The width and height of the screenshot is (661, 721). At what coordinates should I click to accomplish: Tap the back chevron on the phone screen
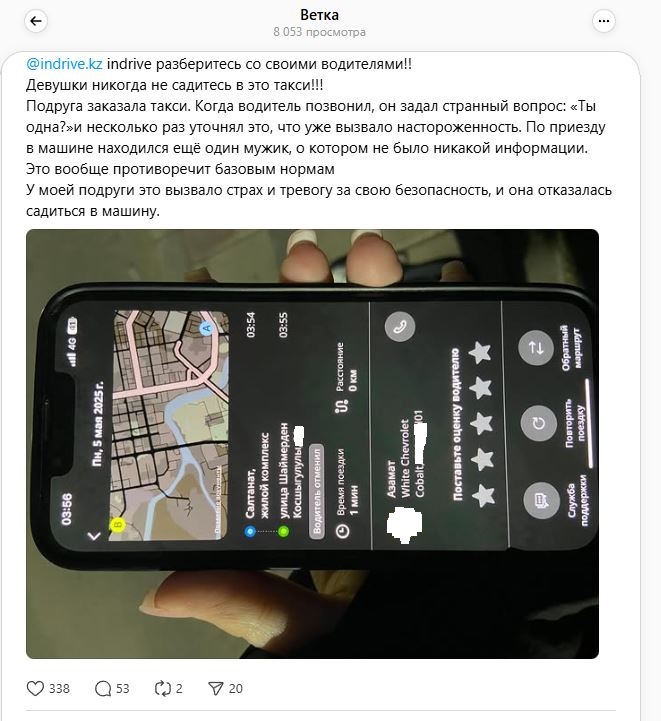(94, 536)
